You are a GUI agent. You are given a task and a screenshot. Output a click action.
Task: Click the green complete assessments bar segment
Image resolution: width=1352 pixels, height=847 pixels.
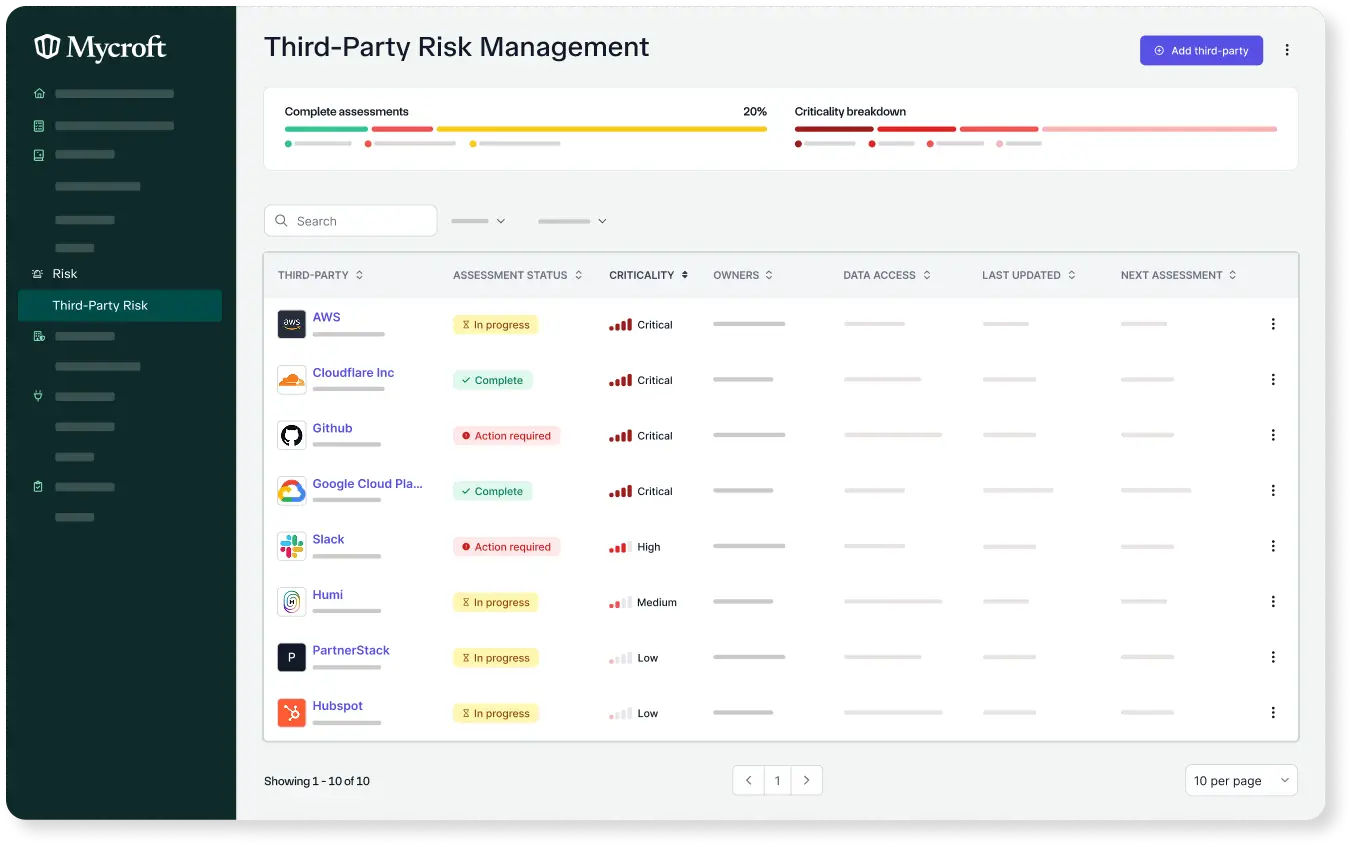point(326,129)
